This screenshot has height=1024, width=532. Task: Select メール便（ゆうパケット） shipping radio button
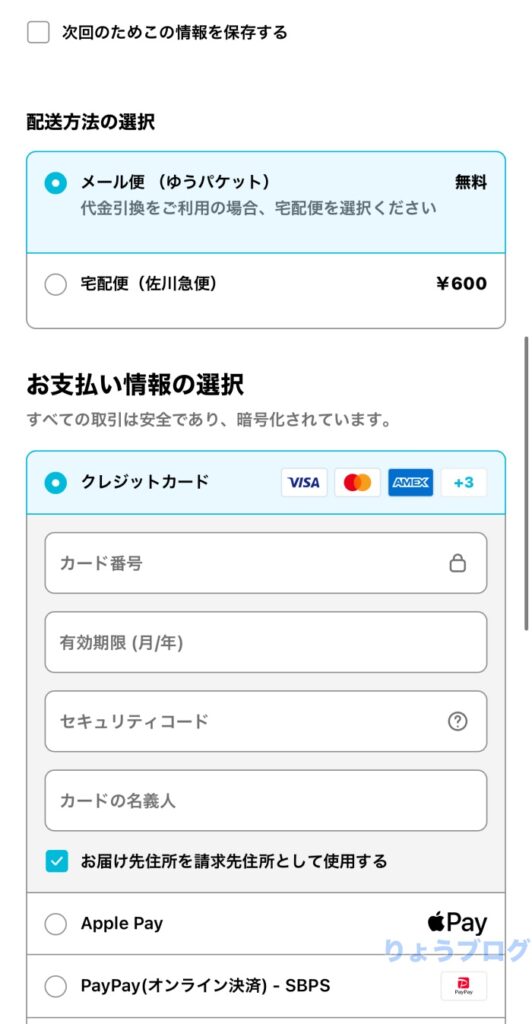pos(55,183)
